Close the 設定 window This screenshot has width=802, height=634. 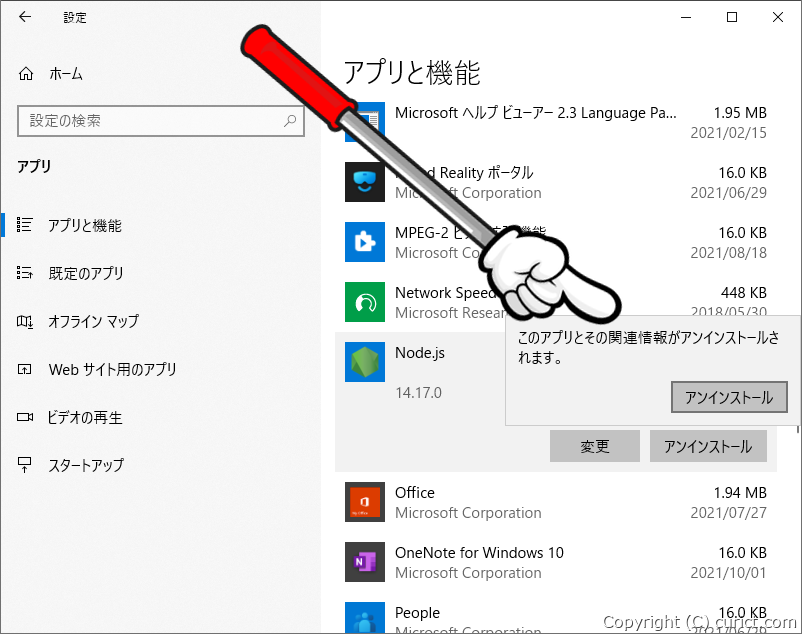[x=777, y=17]
